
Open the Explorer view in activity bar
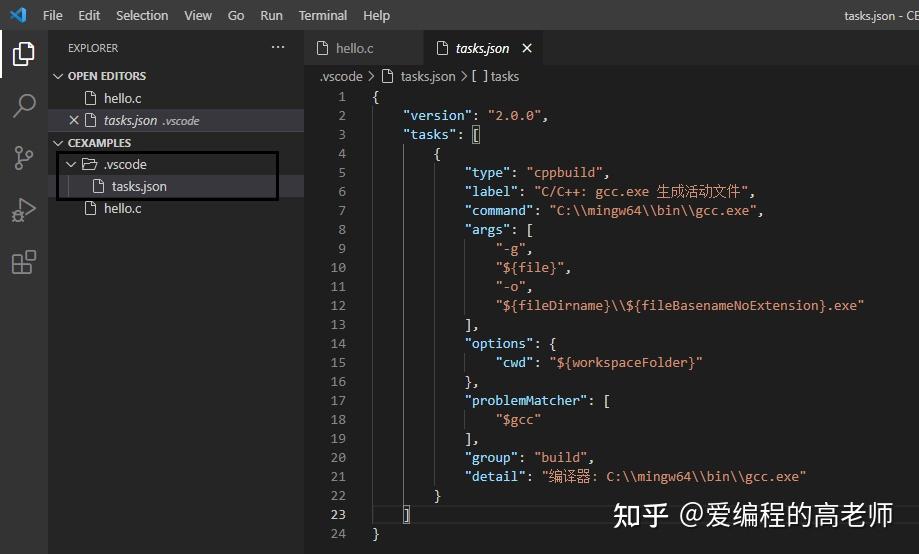[x=23, y=54]
